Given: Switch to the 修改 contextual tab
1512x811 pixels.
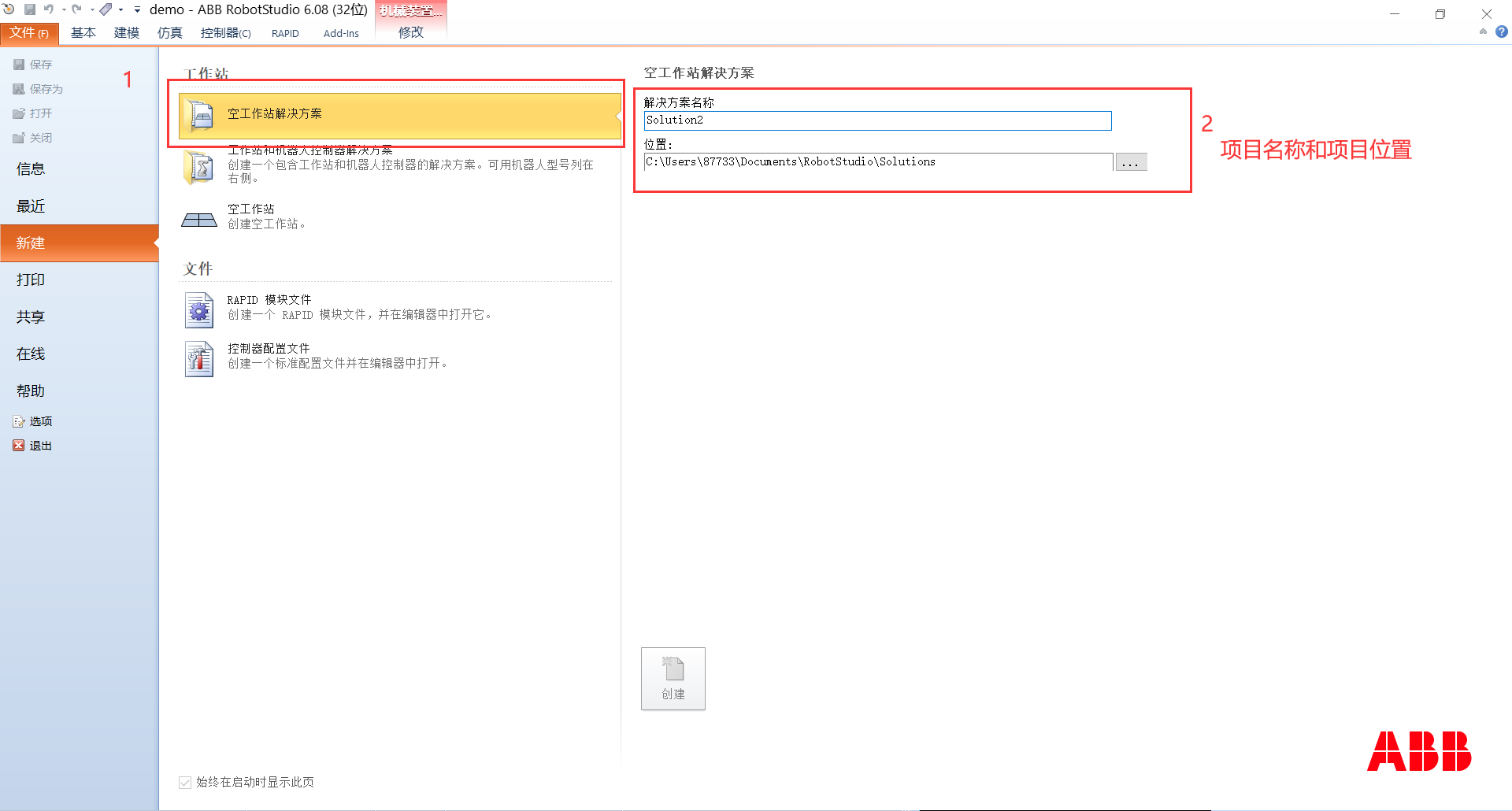Looking at the screenshot, I should tap(411, 33).
